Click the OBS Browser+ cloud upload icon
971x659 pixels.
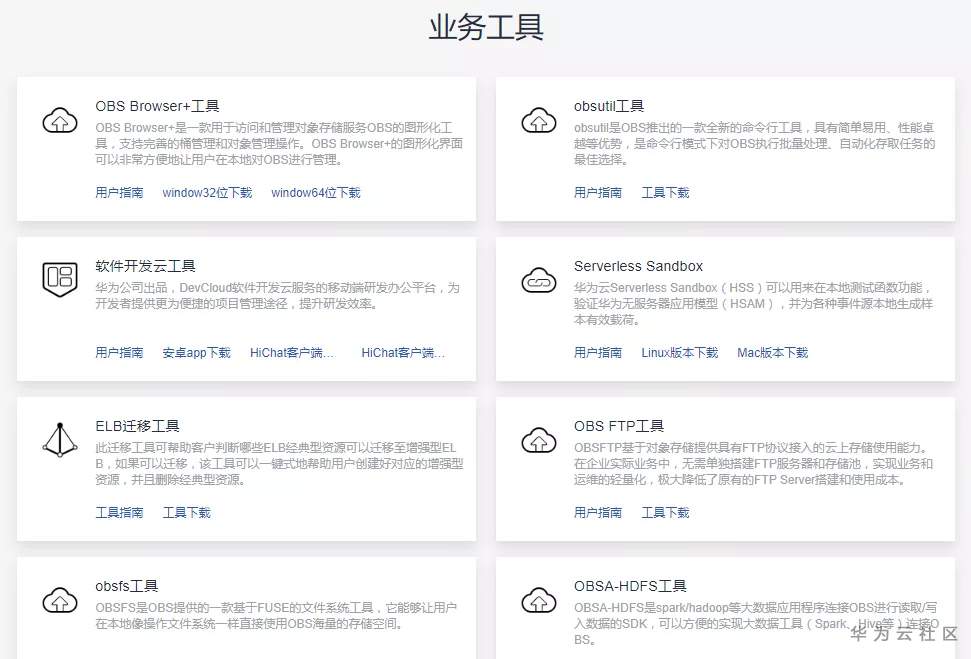click(x=60, y=120)
